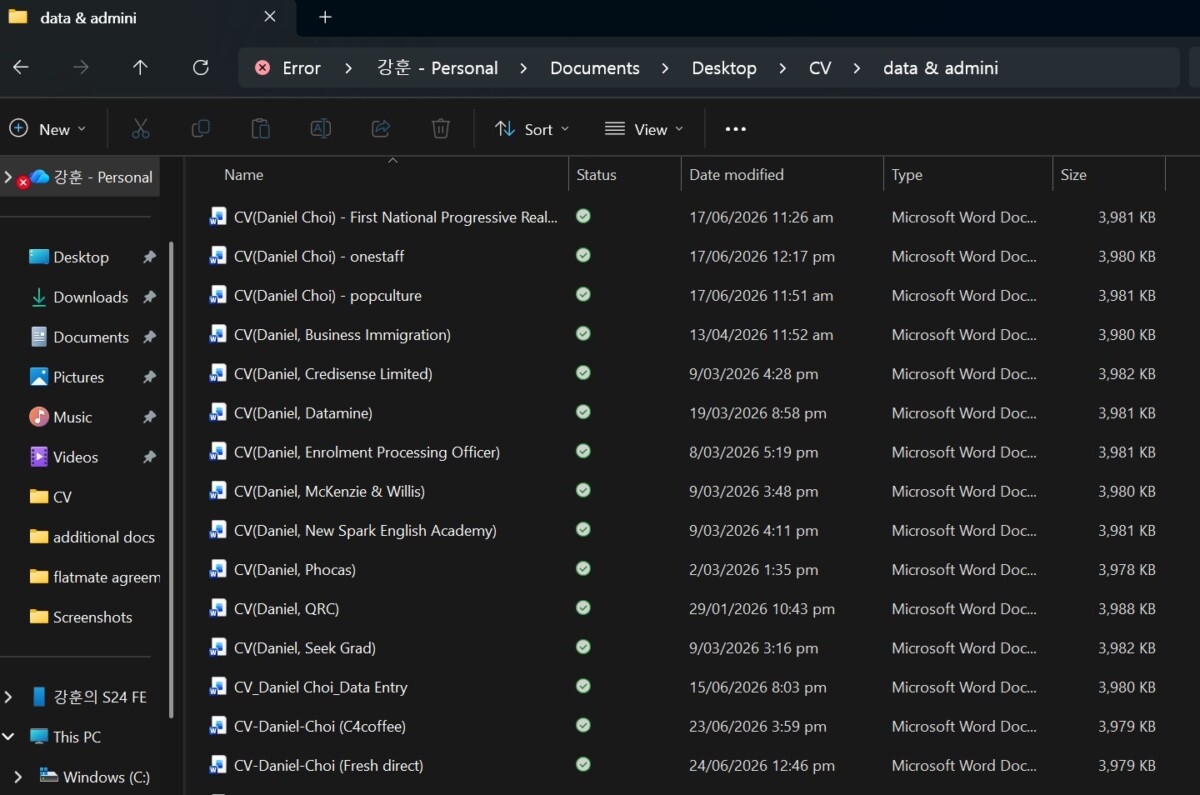
Task: Select CV(Daniel, McKenzie & Willis) file
Action: pyautogui.click(x=329, y=491)
